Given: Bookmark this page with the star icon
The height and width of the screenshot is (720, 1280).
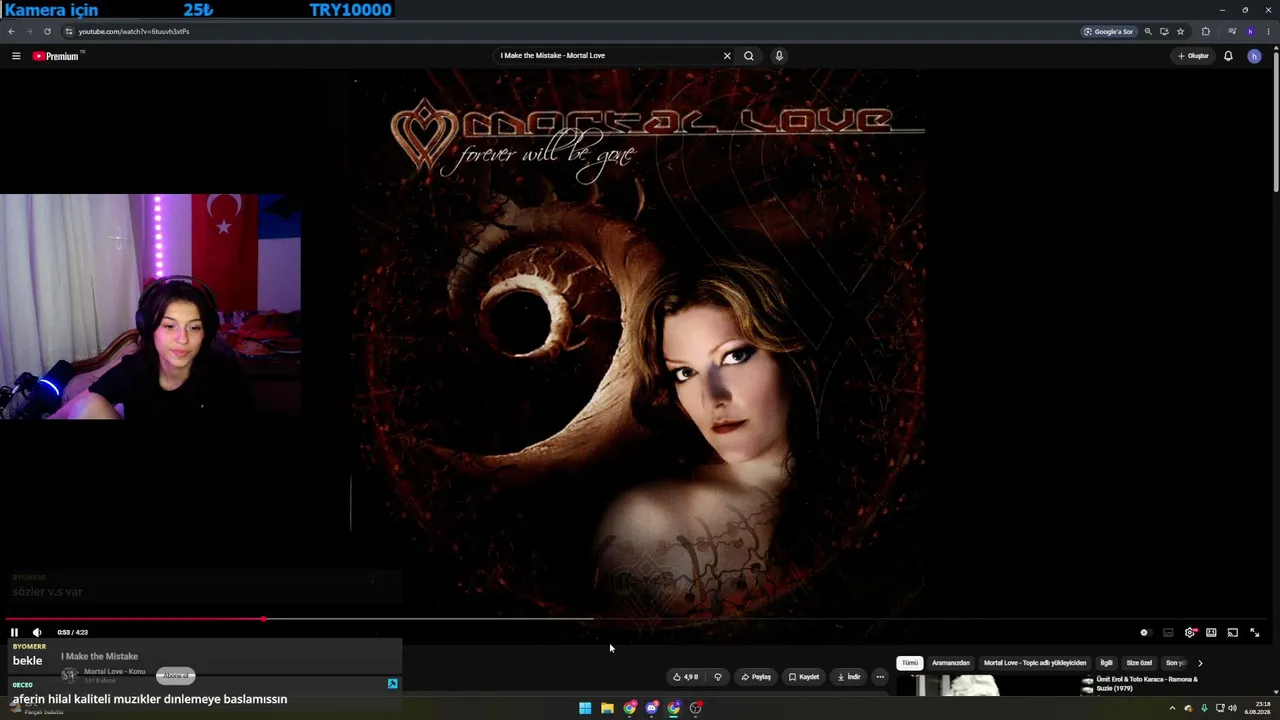Looking at the screenshot, I should click(1180, 31).
